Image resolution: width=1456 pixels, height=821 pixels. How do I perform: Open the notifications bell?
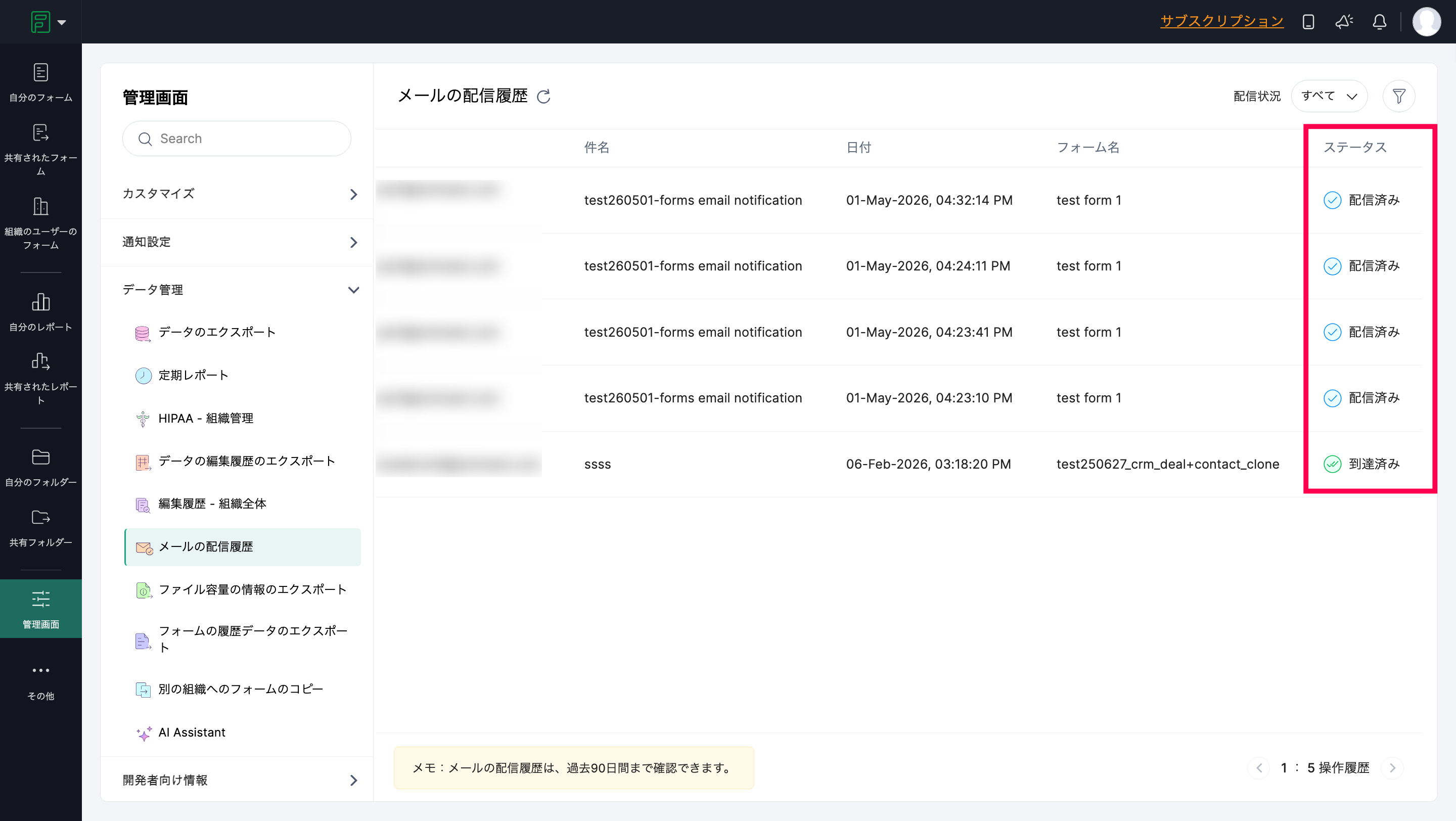pyautogui.click(x=1380, y=22)
